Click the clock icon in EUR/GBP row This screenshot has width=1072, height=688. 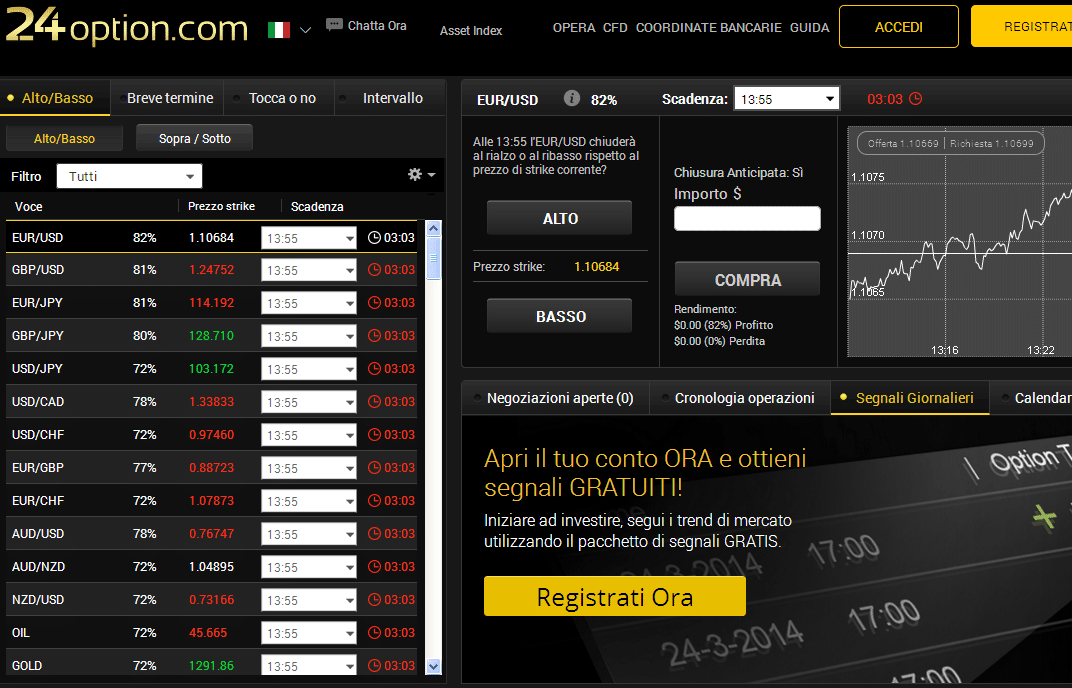(374, 468)
